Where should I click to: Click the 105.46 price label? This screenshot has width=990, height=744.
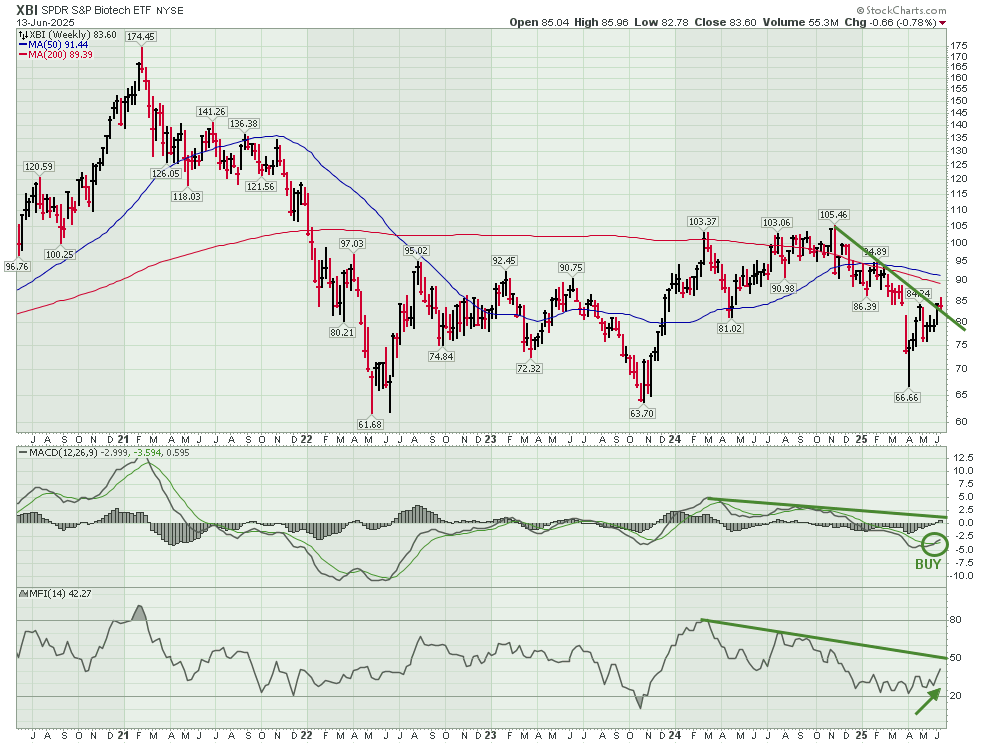pos(833,215)
